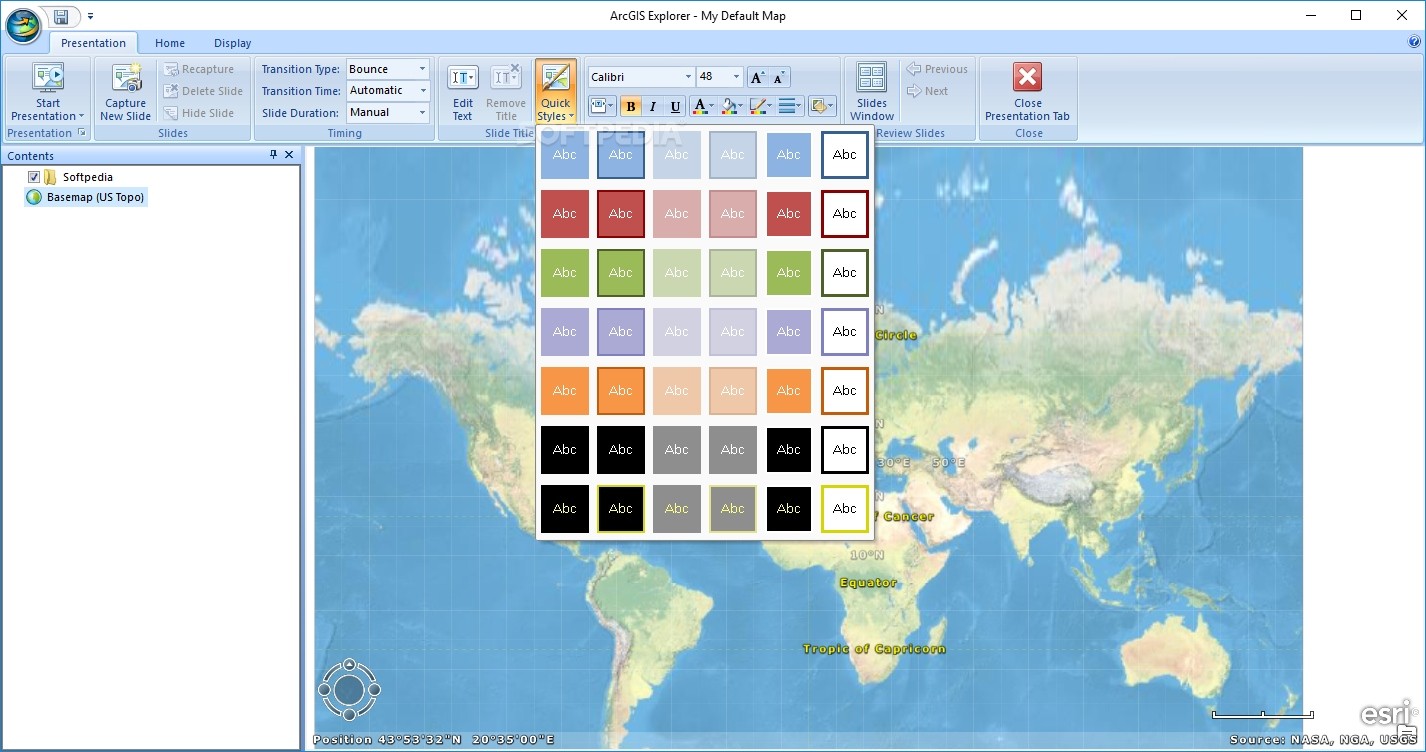
Task: Open the Display ribbon tab
Action: [232, 43]
